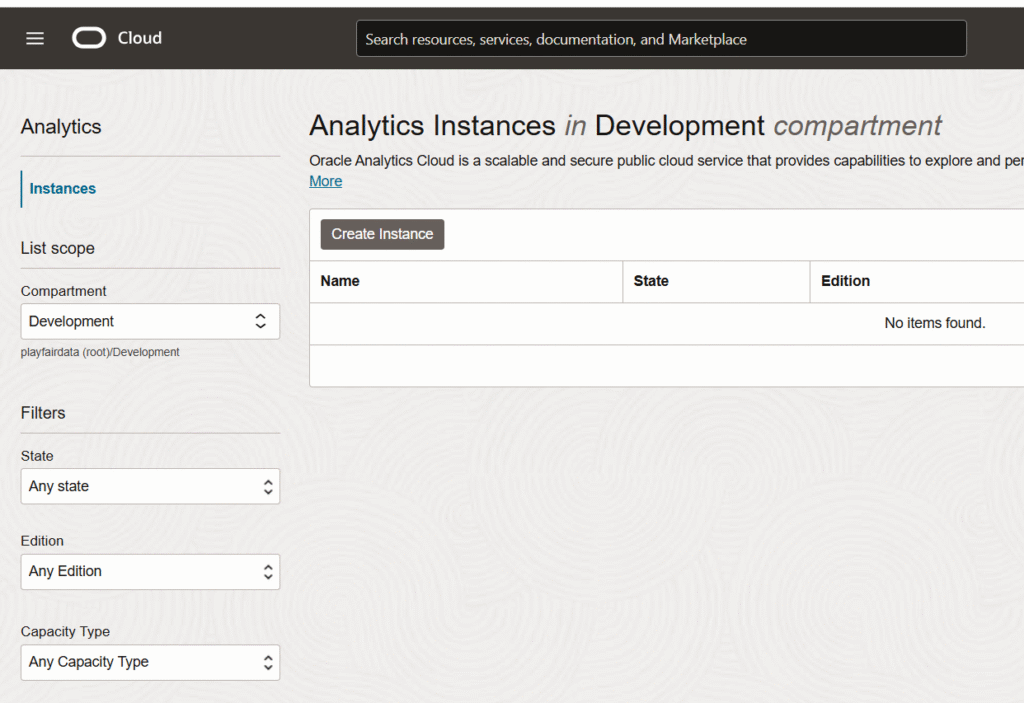The height and width of the screenshot is (703, 1024).
Task: Click the compartment path playfairdata (root)/Development
Action: click(100, 352)
